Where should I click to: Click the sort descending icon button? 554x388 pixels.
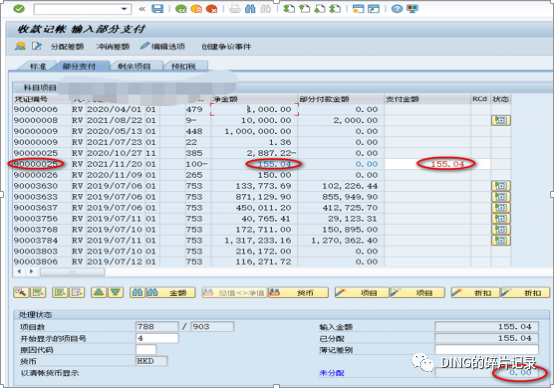[116, 293]
